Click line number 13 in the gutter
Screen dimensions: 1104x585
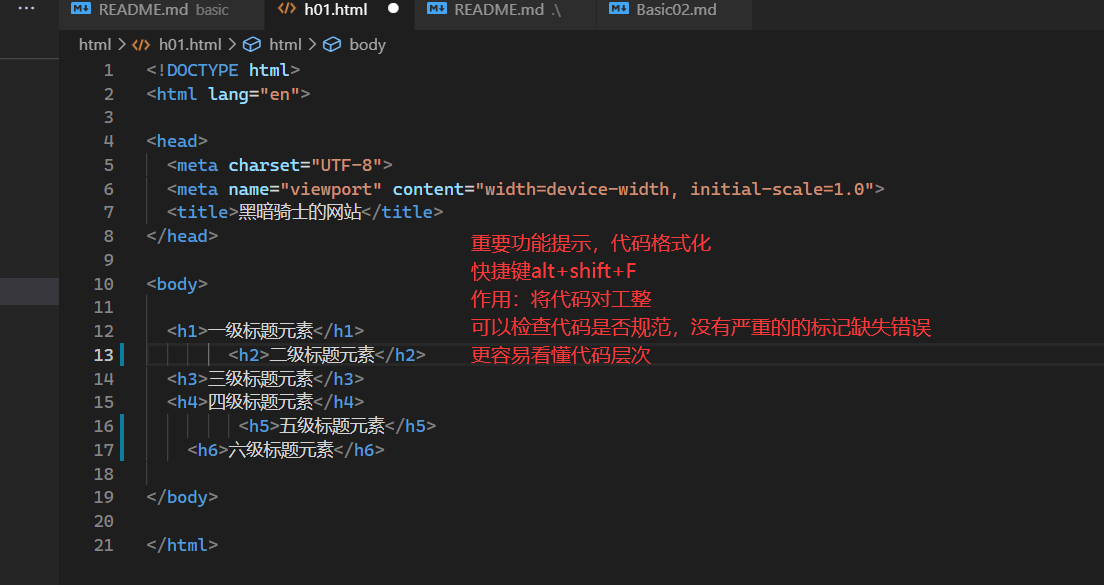pyautogui.click(x=103, y=355)
